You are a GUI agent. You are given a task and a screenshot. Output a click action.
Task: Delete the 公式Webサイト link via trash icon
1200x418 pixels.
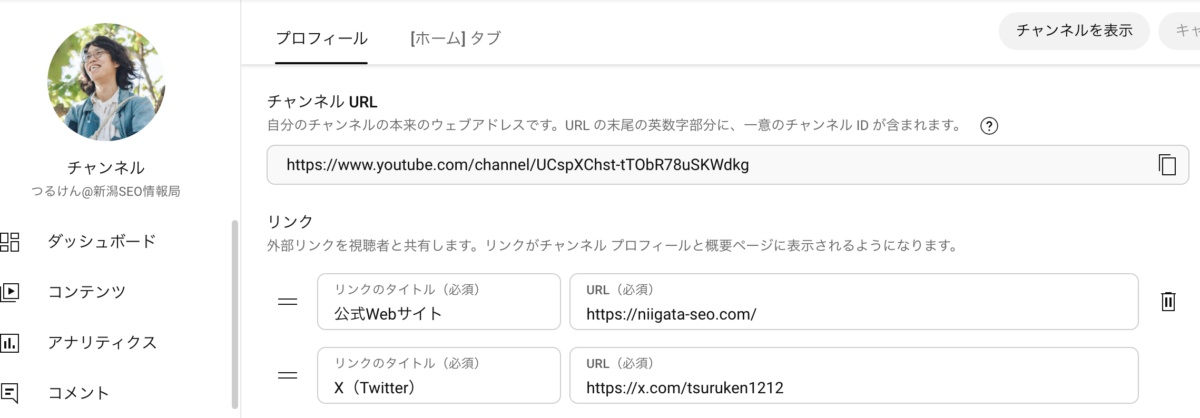click(x=1167, y=301)
